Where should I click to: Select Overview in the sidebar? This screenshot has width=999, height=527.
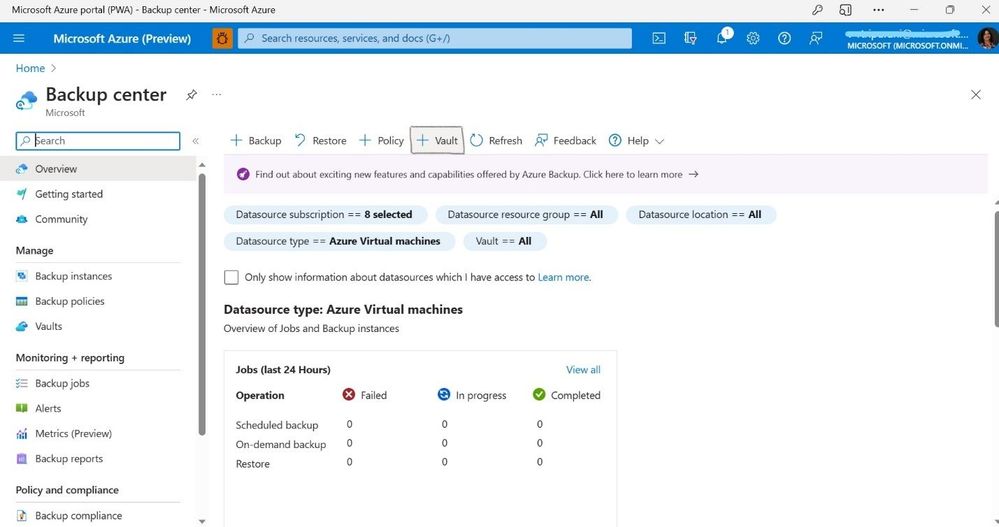point(98,169)
